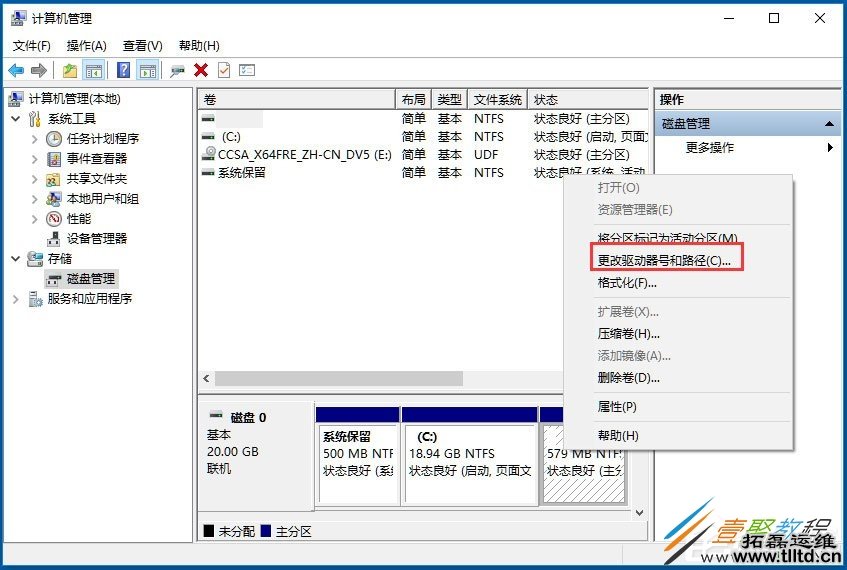Viewport: 847px width, 570px height.
Task: Select 磁盘管理 in the tree
Action: point(91,279)
